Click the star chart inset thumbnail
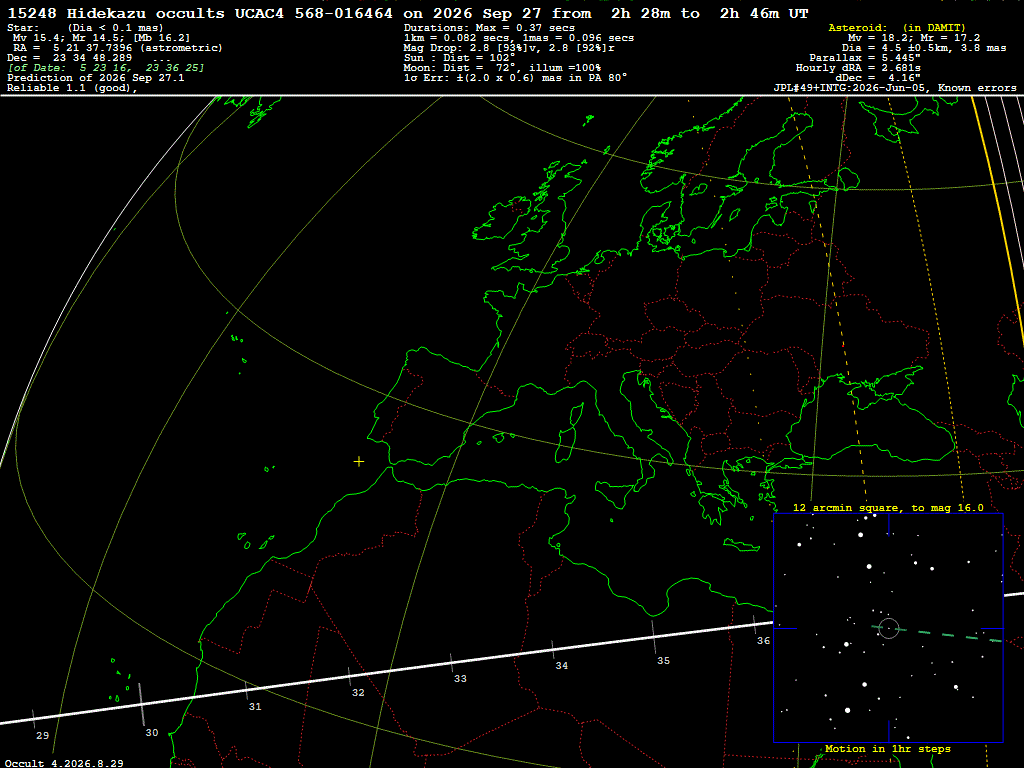The height and width of the screenshot is (768, 1024). pos(888,628)
